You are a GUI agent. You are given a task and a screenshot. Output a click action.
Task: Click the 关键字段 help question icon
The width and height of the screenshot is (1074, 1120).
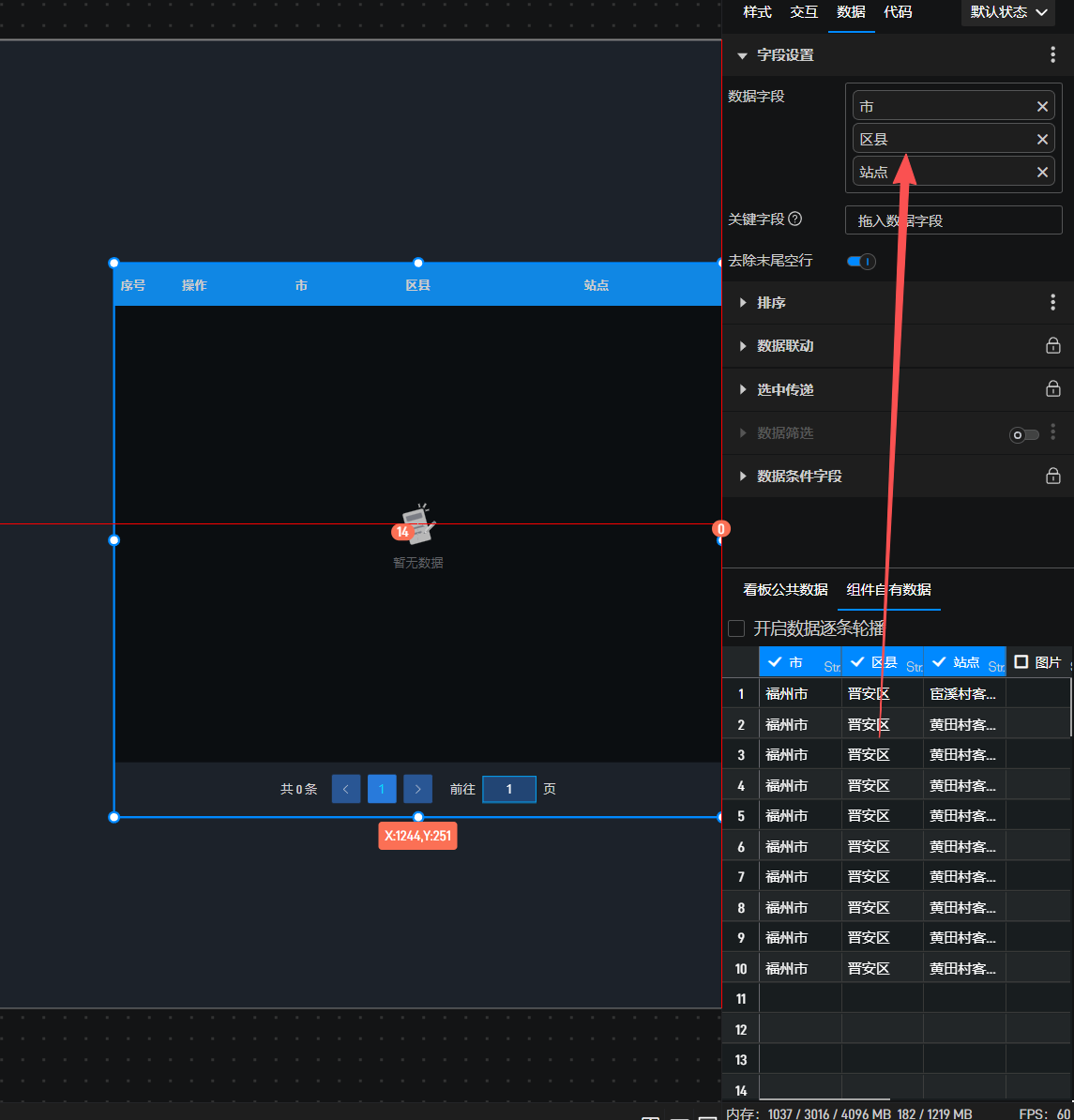[x=795, y=219]
